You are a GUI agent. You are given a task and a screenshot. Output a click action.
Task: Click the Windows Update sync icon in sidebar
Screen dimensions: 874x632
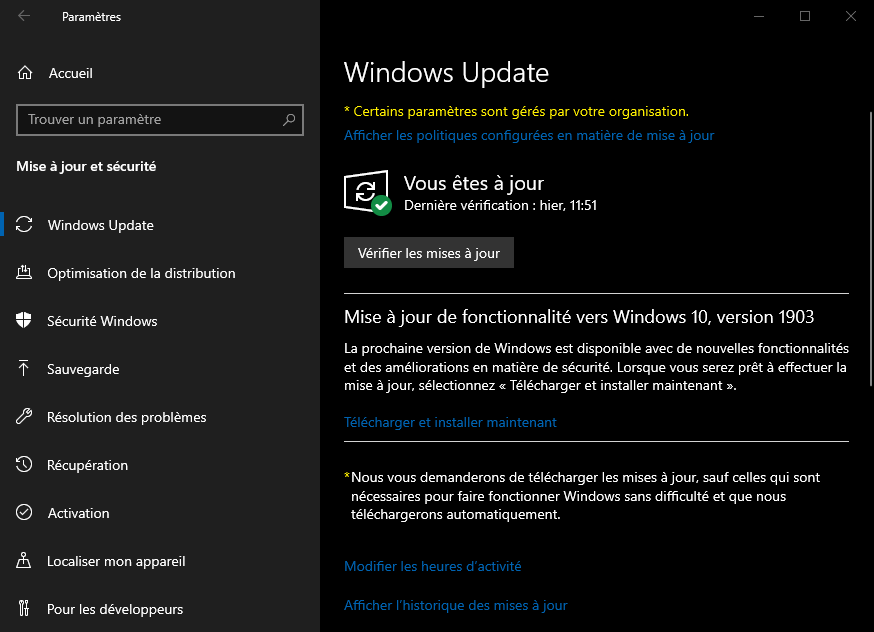24,225
